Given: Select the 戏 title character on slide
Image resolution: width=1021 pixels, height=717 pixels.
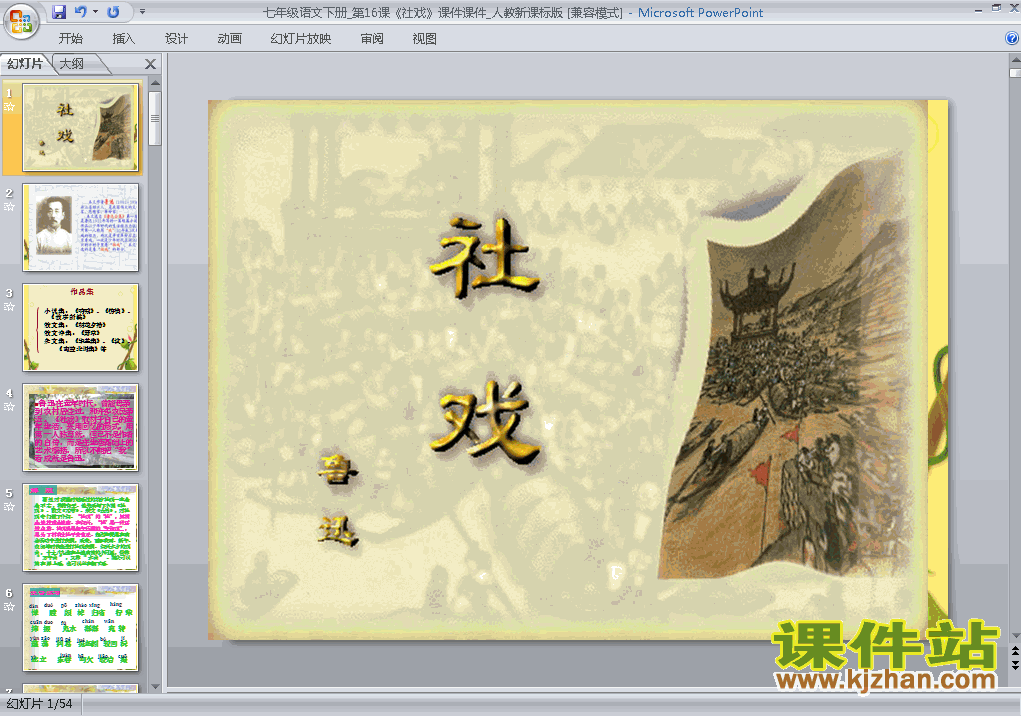Looking at the screenshot, I should 486,423.
